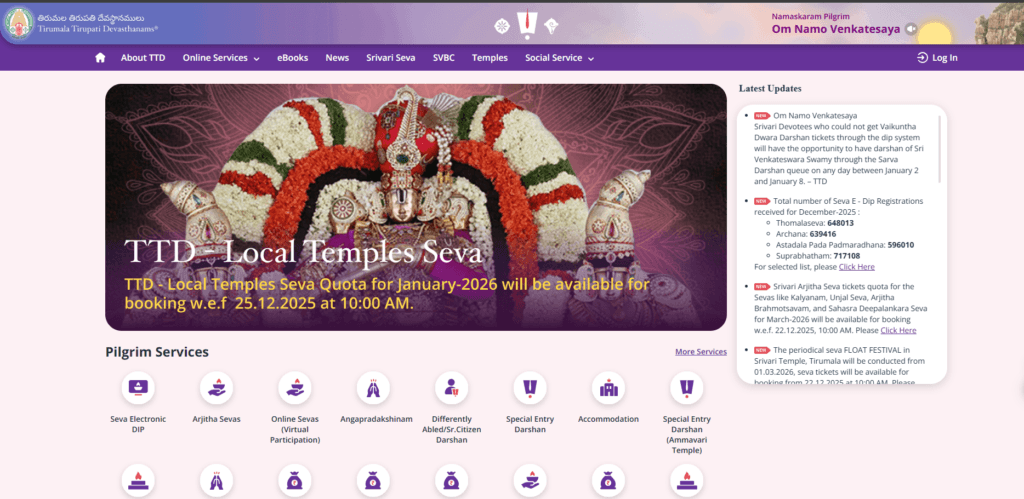Expand the Social Service dropdown menu
The height and width of the screenshot is (499, 1024).
point(559,57)
